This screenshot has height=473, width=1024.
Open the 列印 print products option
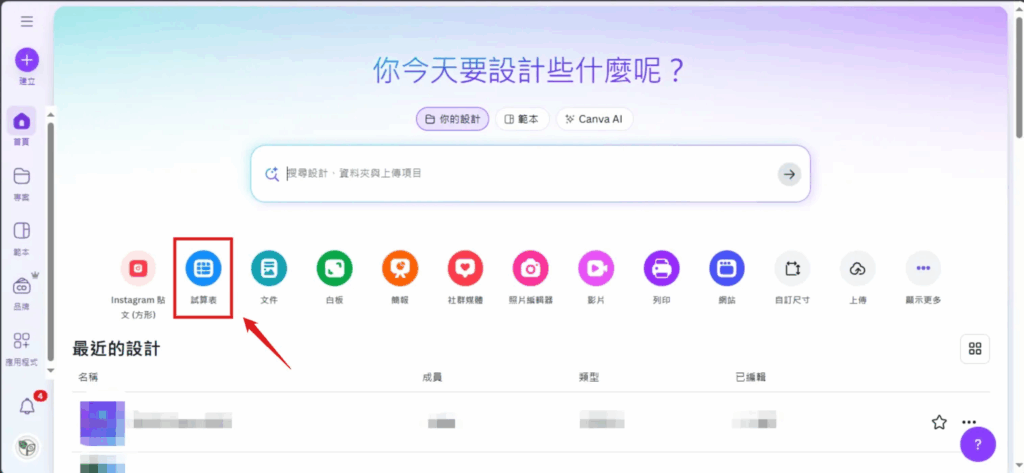point(662,268)
